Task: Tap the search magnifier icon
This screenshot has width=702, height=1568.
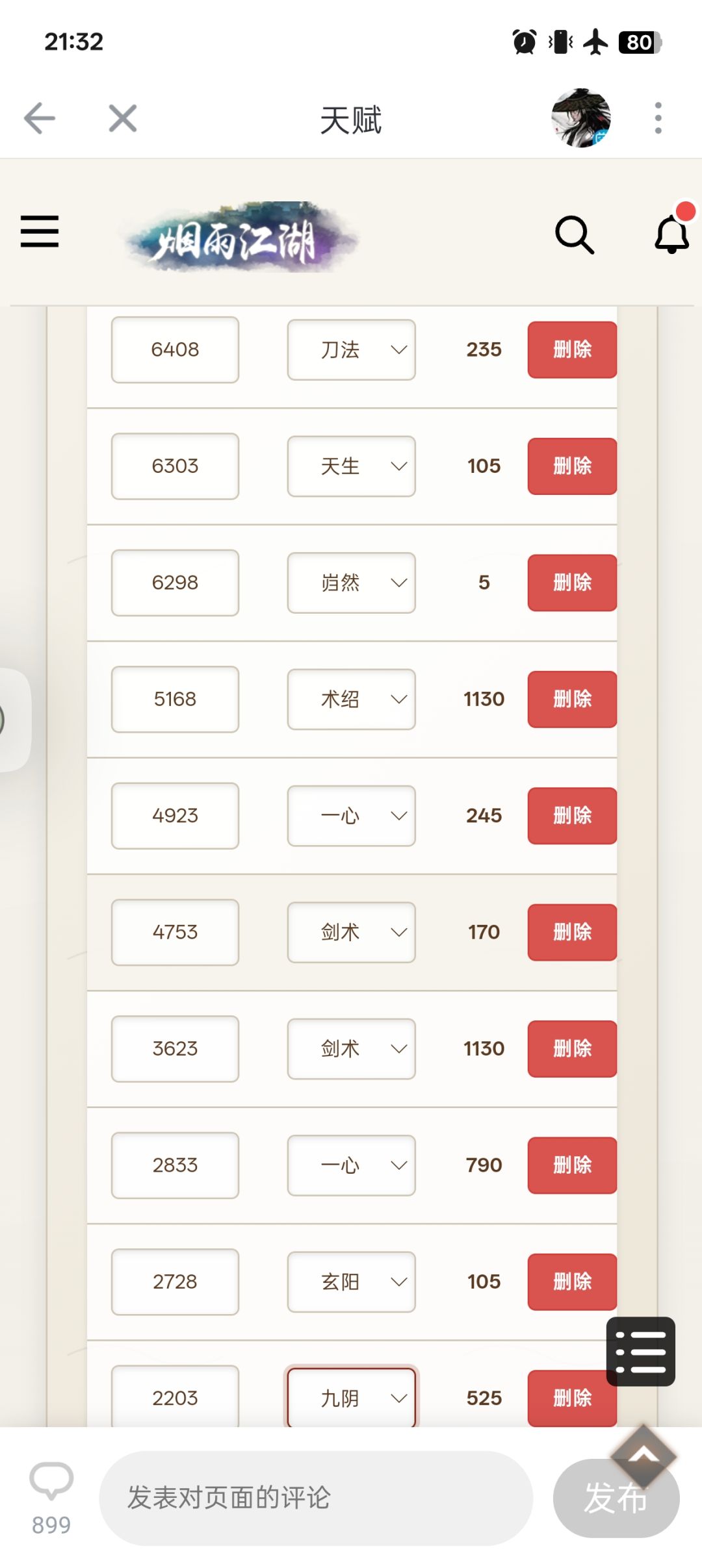Action: pos(575,234)
